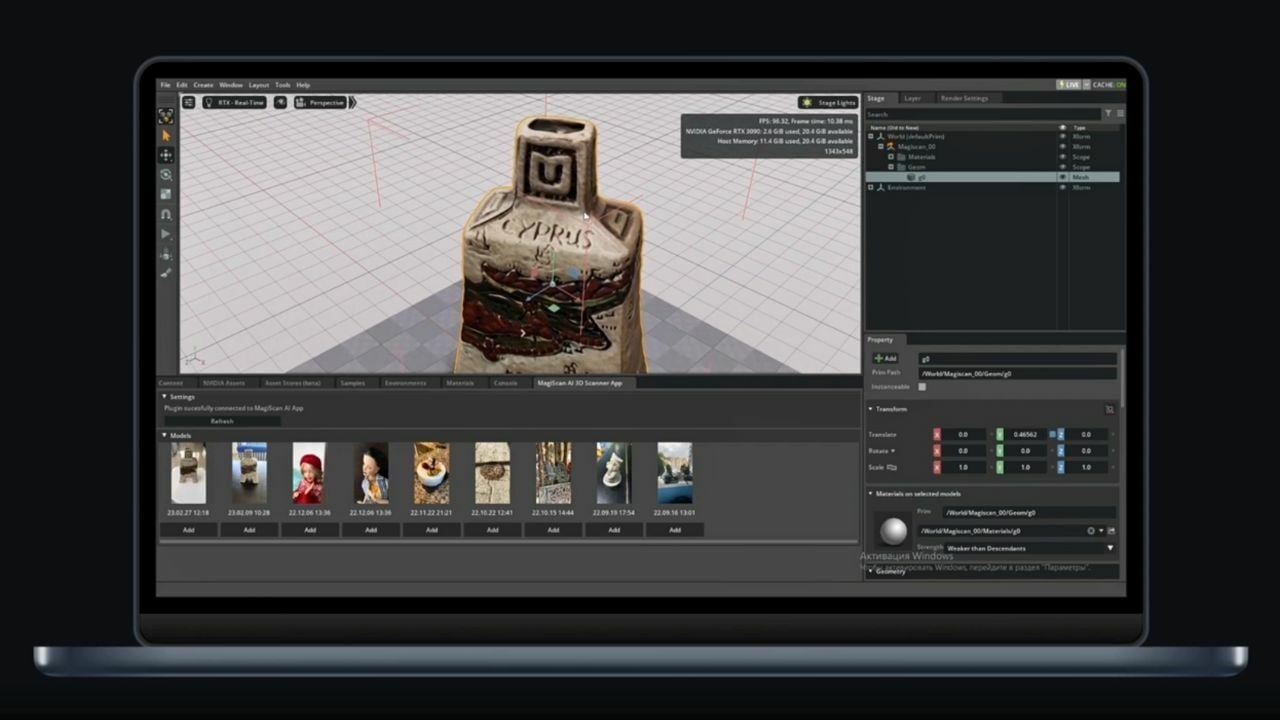Screen dimensions: 1280x720
Task: Check the Instanceable checkbox
Action: tap(922, 386)
